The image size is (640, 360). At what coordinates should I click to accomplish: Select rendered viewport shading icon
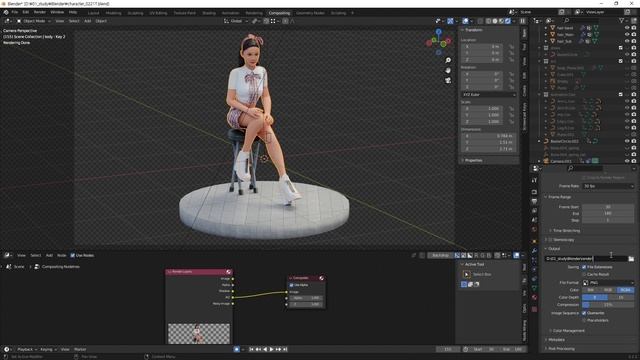[508, 21]
